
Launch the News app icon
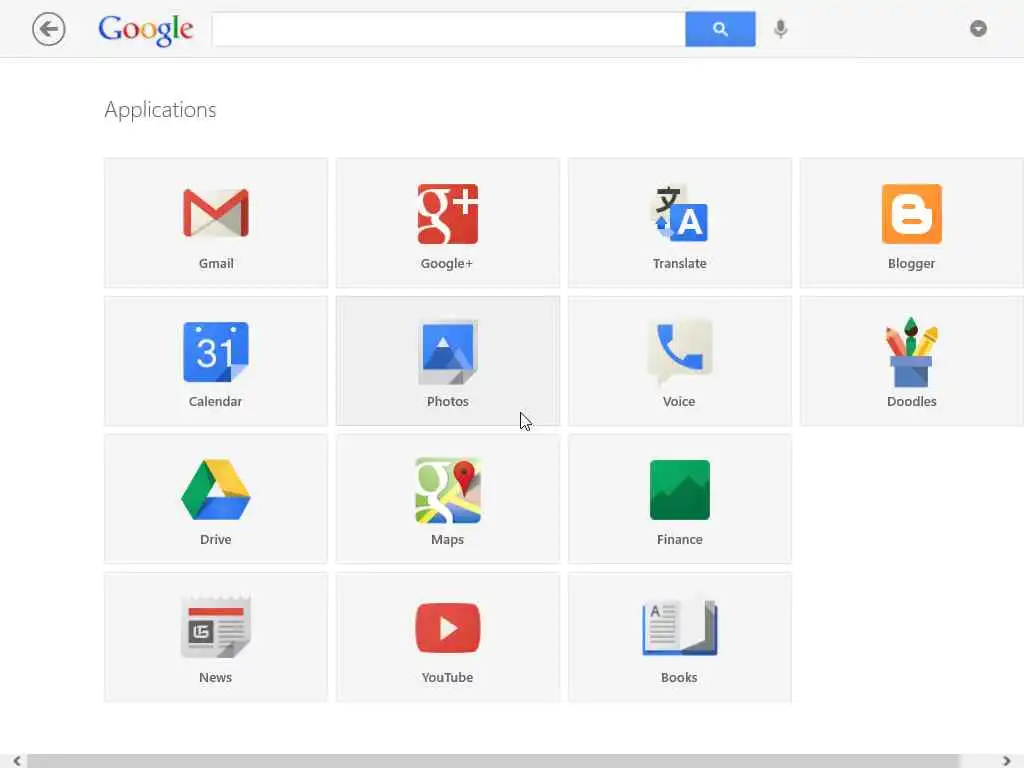[x=216, y=627]
